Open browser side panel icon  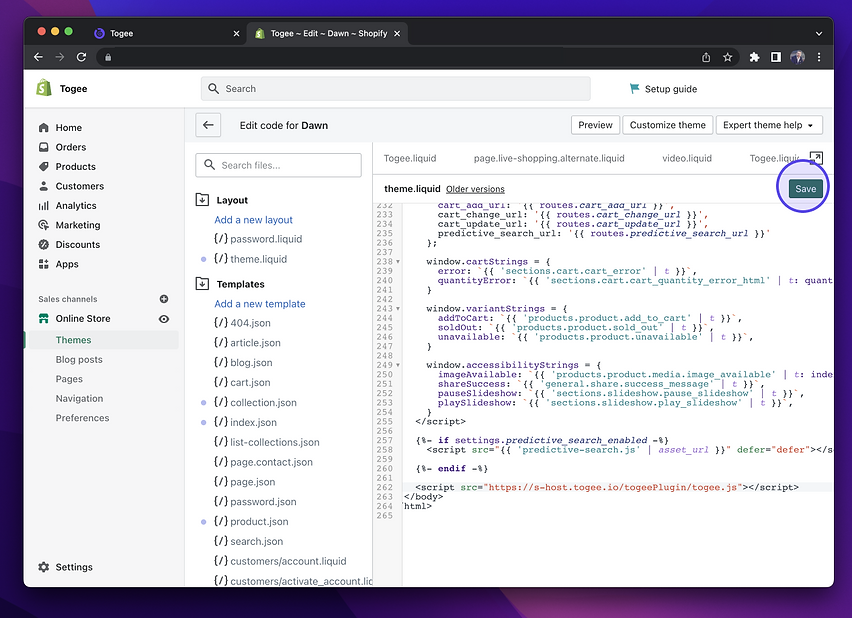[776, 57]
